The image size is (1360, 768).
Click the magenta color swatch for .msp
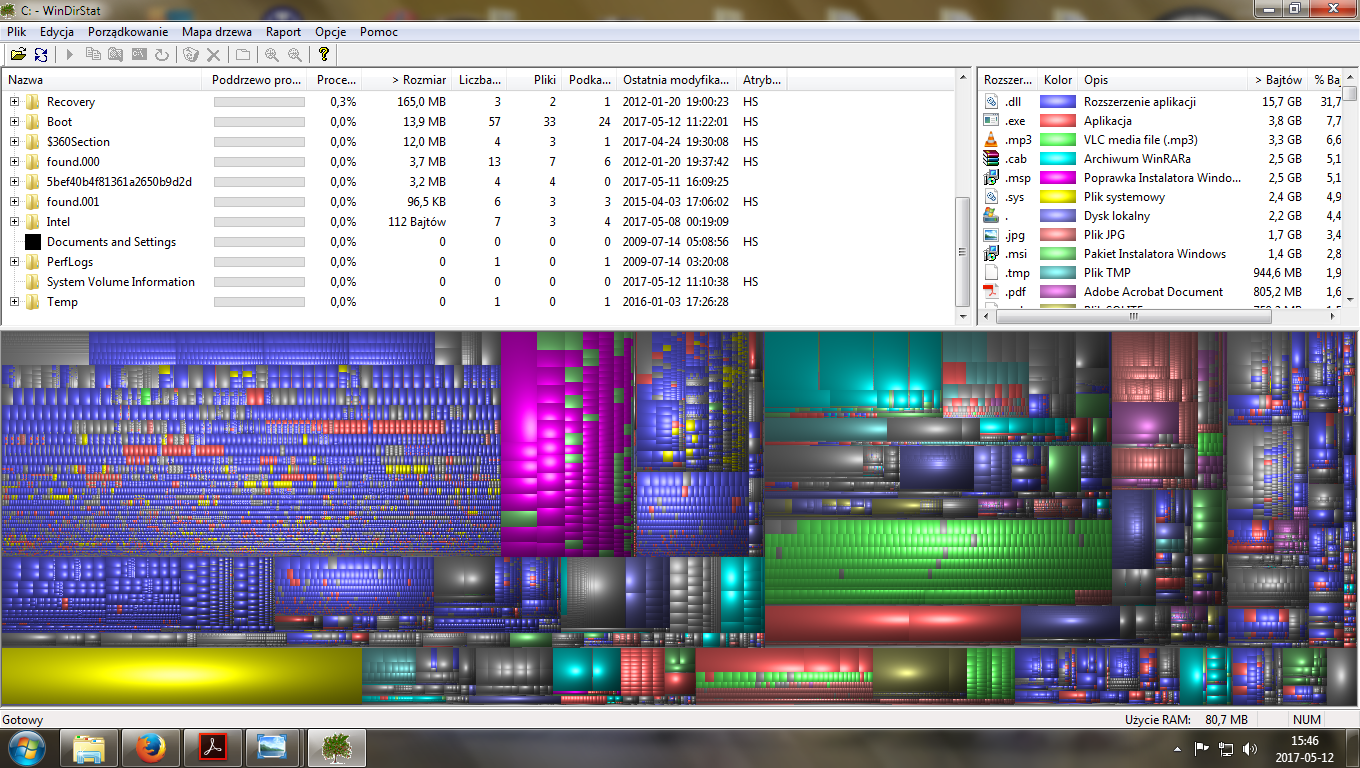pos(1058,178)
